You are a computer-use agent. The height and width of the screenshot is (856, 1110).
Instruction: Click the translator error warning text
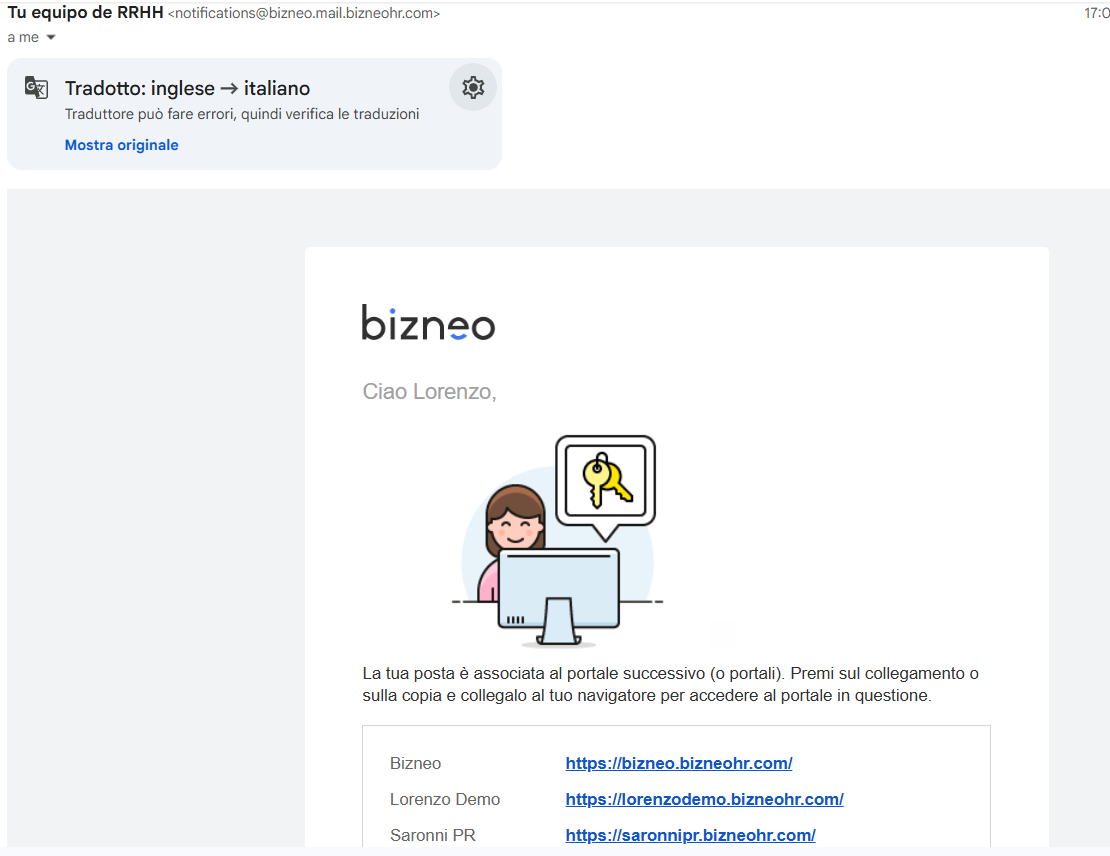[242, 114]
